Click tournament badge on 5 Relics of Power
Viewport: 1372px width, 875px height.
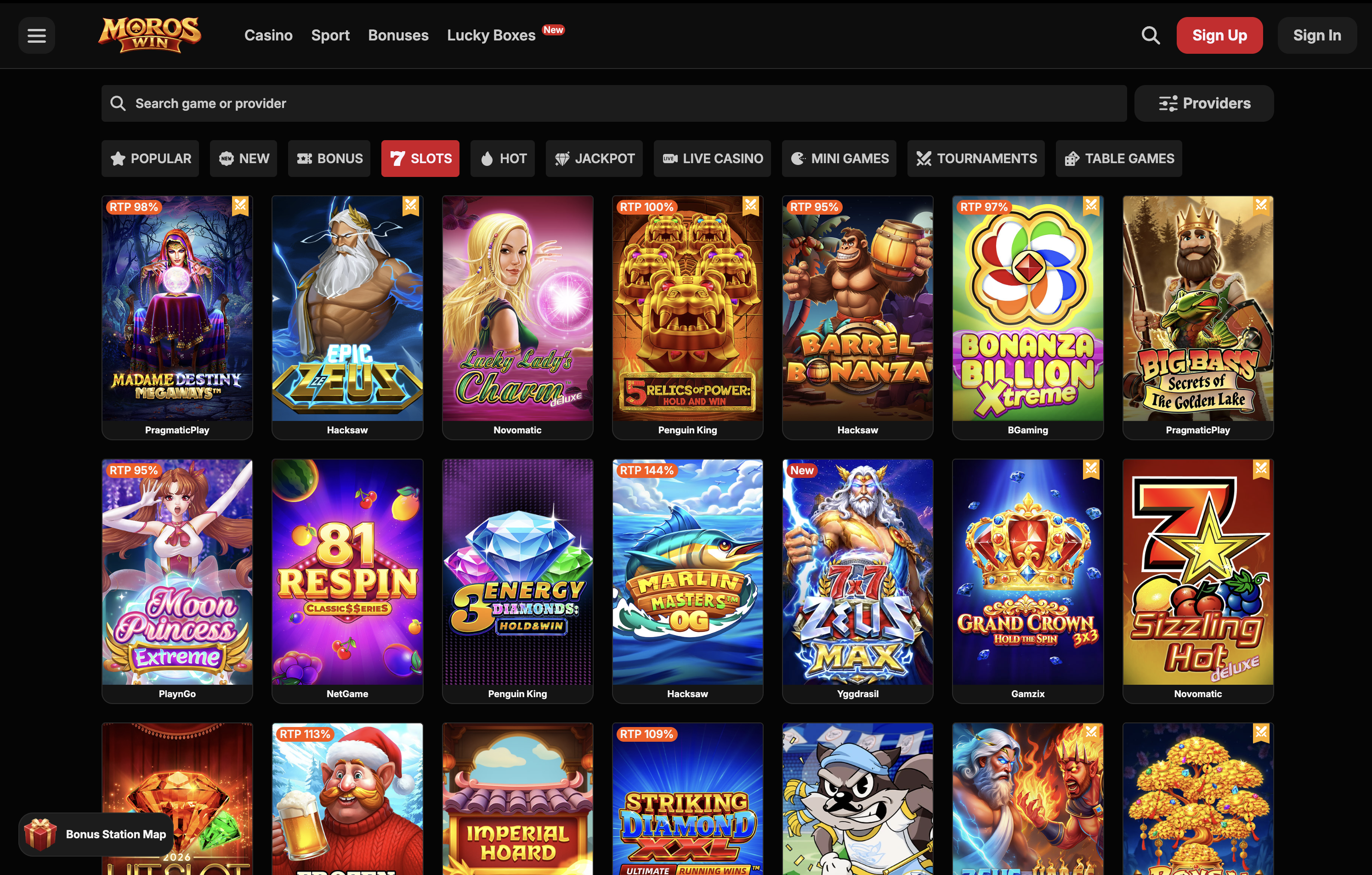click(751, 206)
